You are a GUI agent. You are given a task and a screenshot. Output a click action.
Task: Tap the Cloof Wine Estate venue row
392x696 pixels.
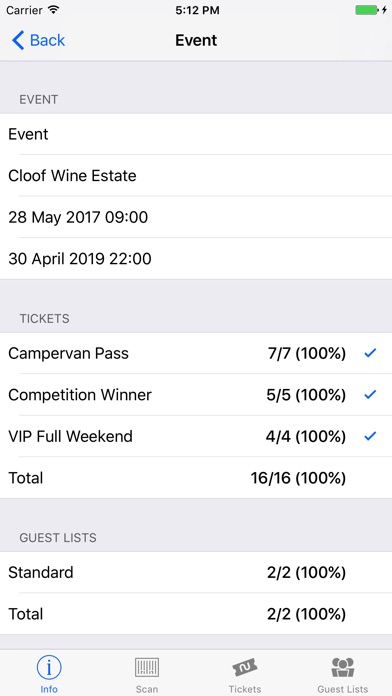[x=196, y=175]
